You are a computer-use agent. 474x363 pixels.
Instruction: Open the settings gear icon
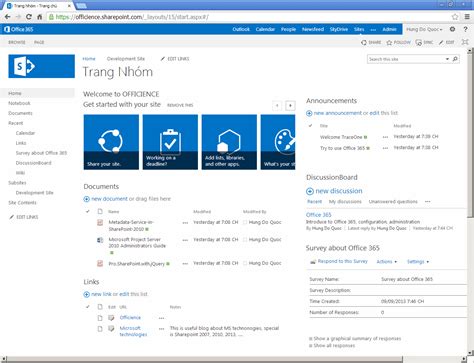pos(452,29)
